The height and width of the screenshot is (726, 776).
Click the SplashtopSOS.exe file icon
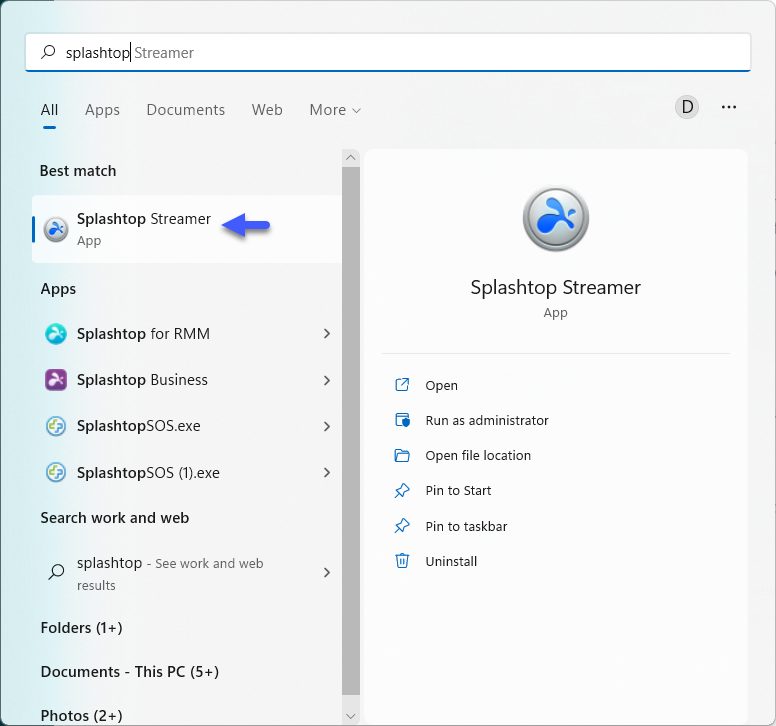pos(56,426)
